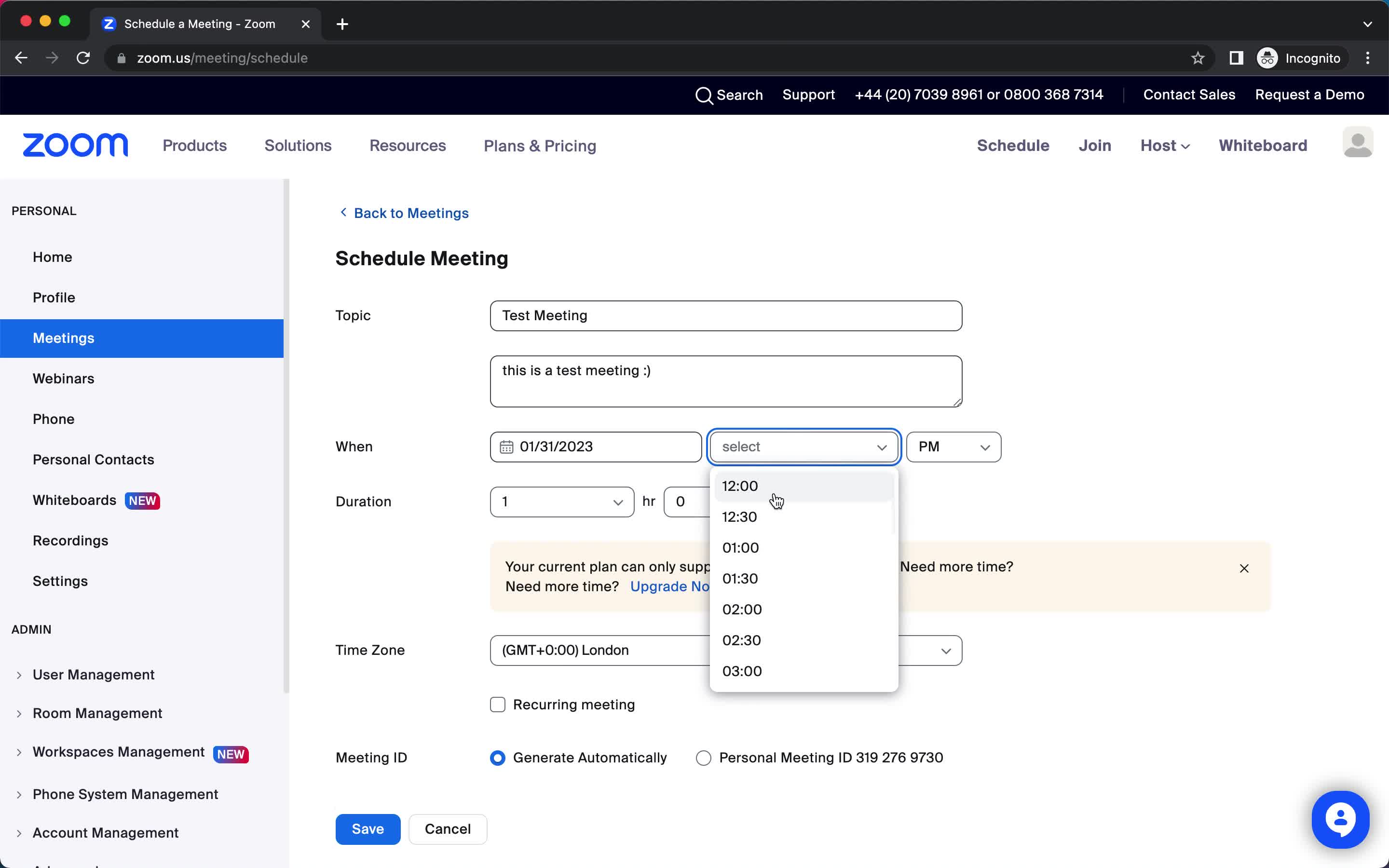Click the Topic input field

pyautogui.click(x=725, y=315)
